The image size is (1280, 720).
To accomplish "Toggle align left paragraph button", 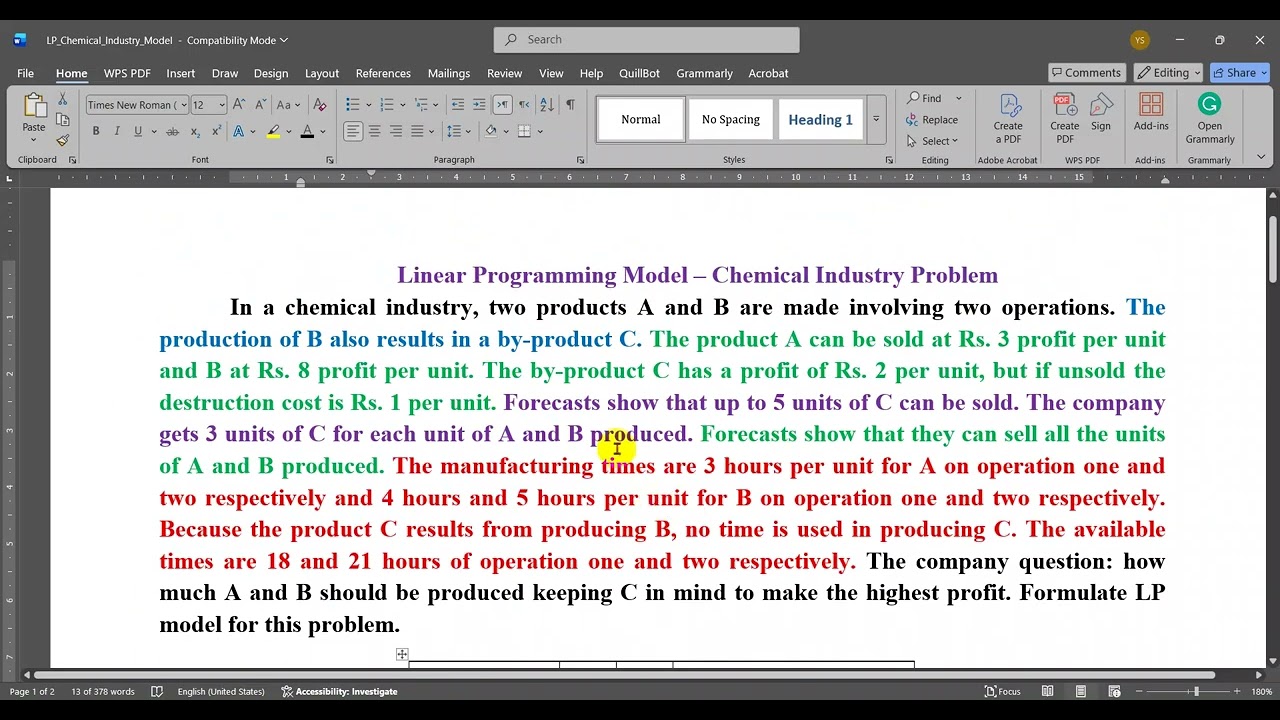I will (353, 131).
